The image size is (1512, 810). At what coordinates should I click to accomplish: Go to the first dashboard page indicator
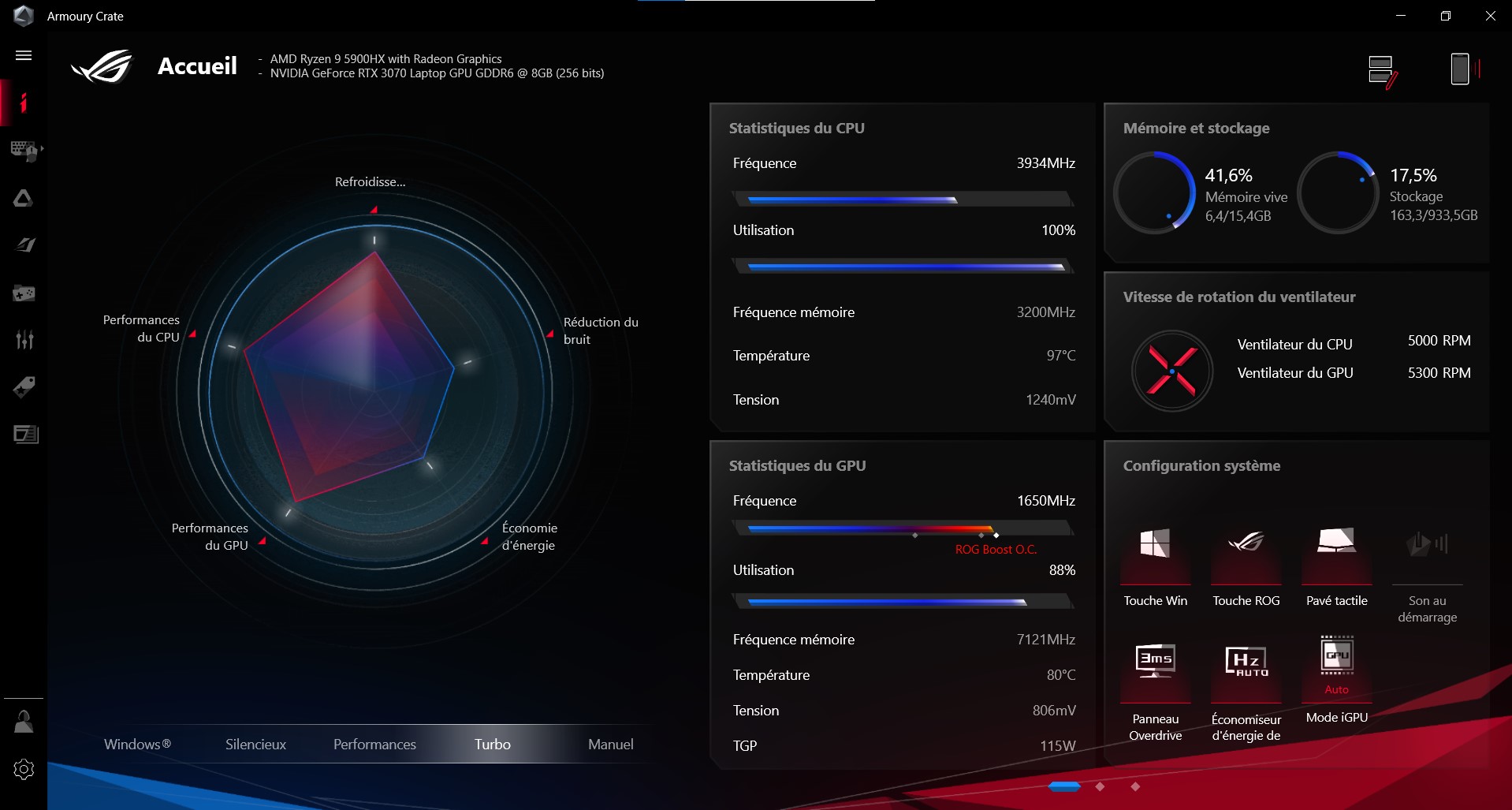pos(1064,786)
